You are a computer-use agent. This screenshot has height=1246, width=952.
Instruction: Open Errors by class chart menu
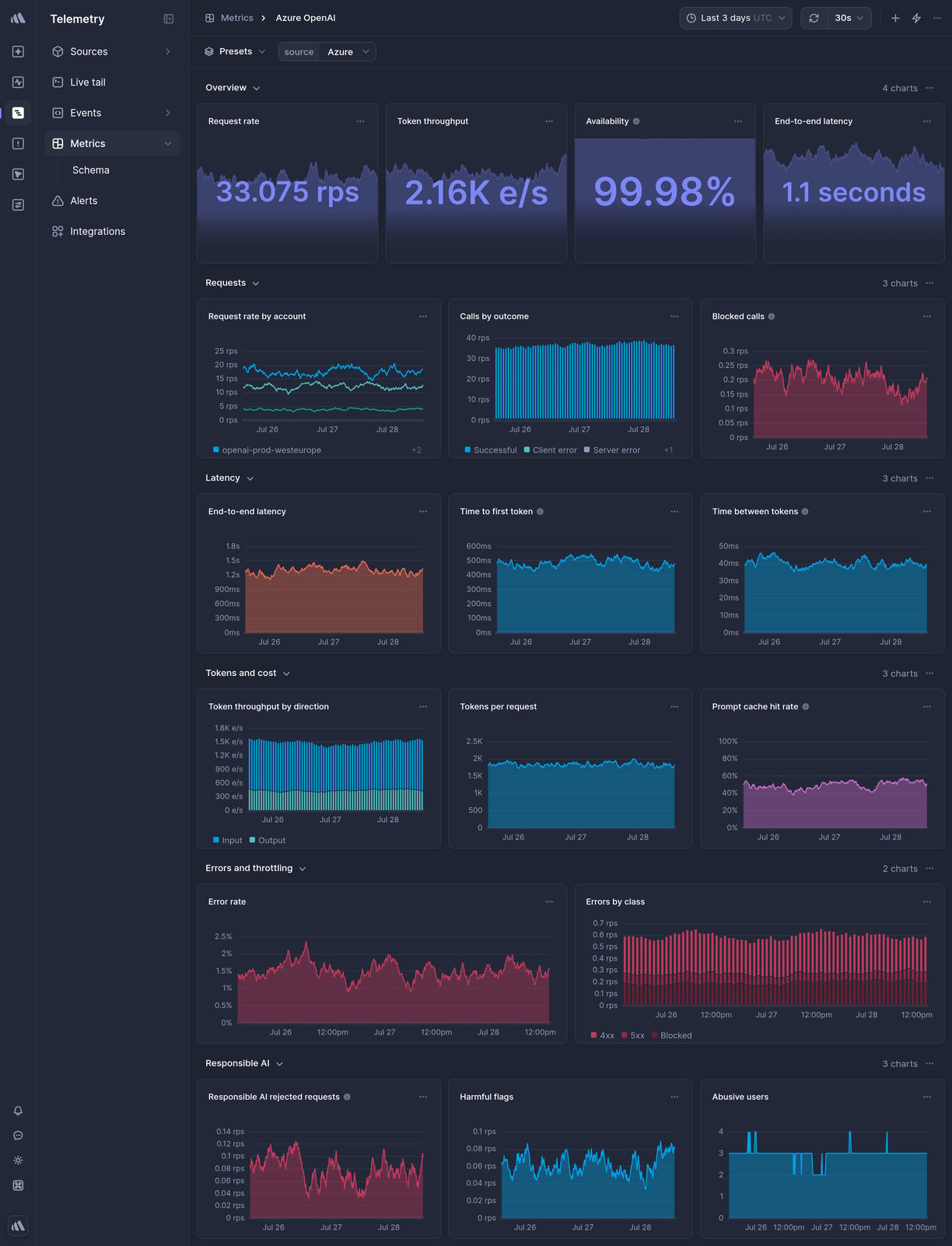pos(927,902)
